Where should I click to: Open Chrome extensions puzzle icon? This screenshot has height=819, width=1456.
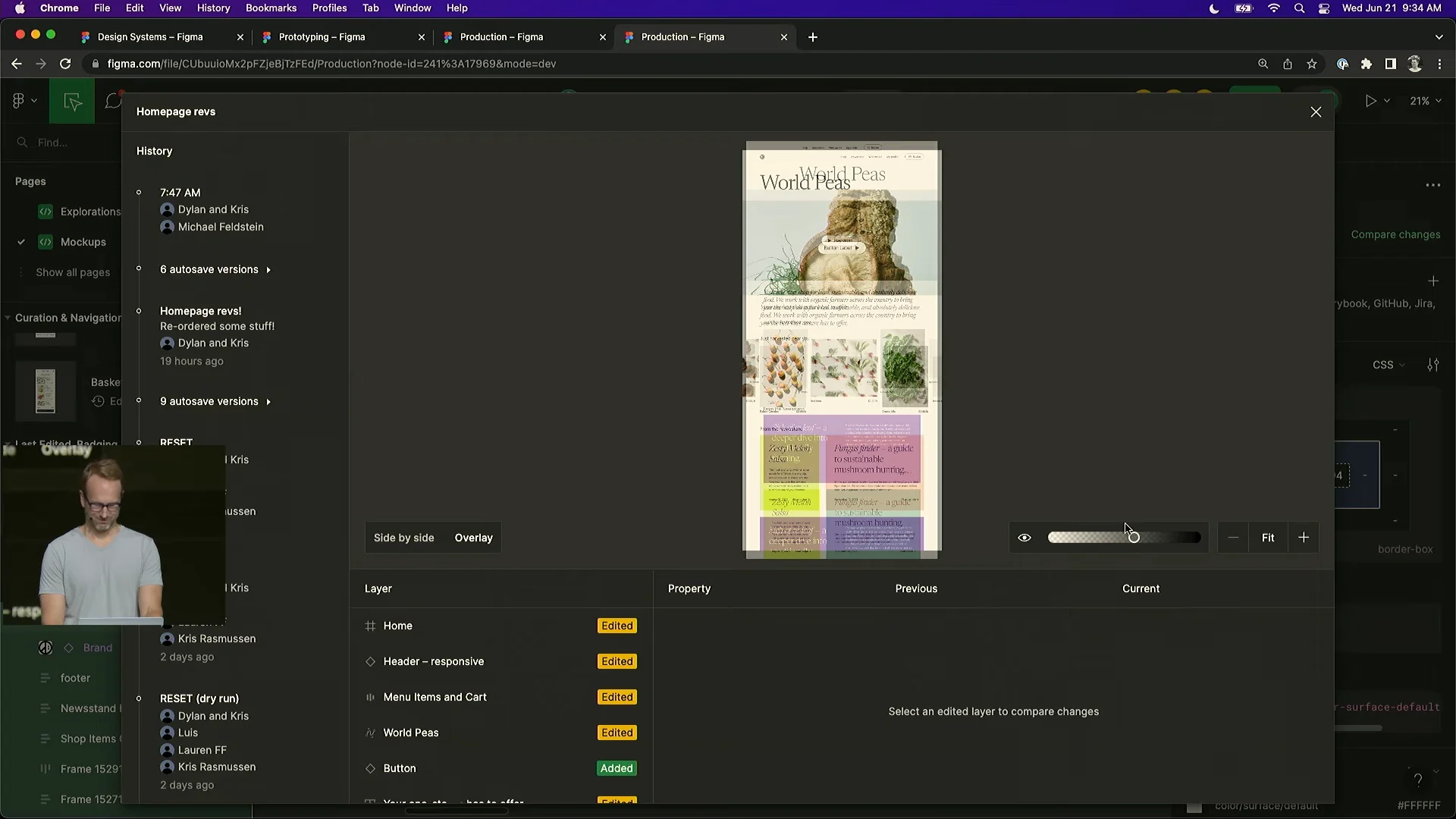pos(1367,64)
